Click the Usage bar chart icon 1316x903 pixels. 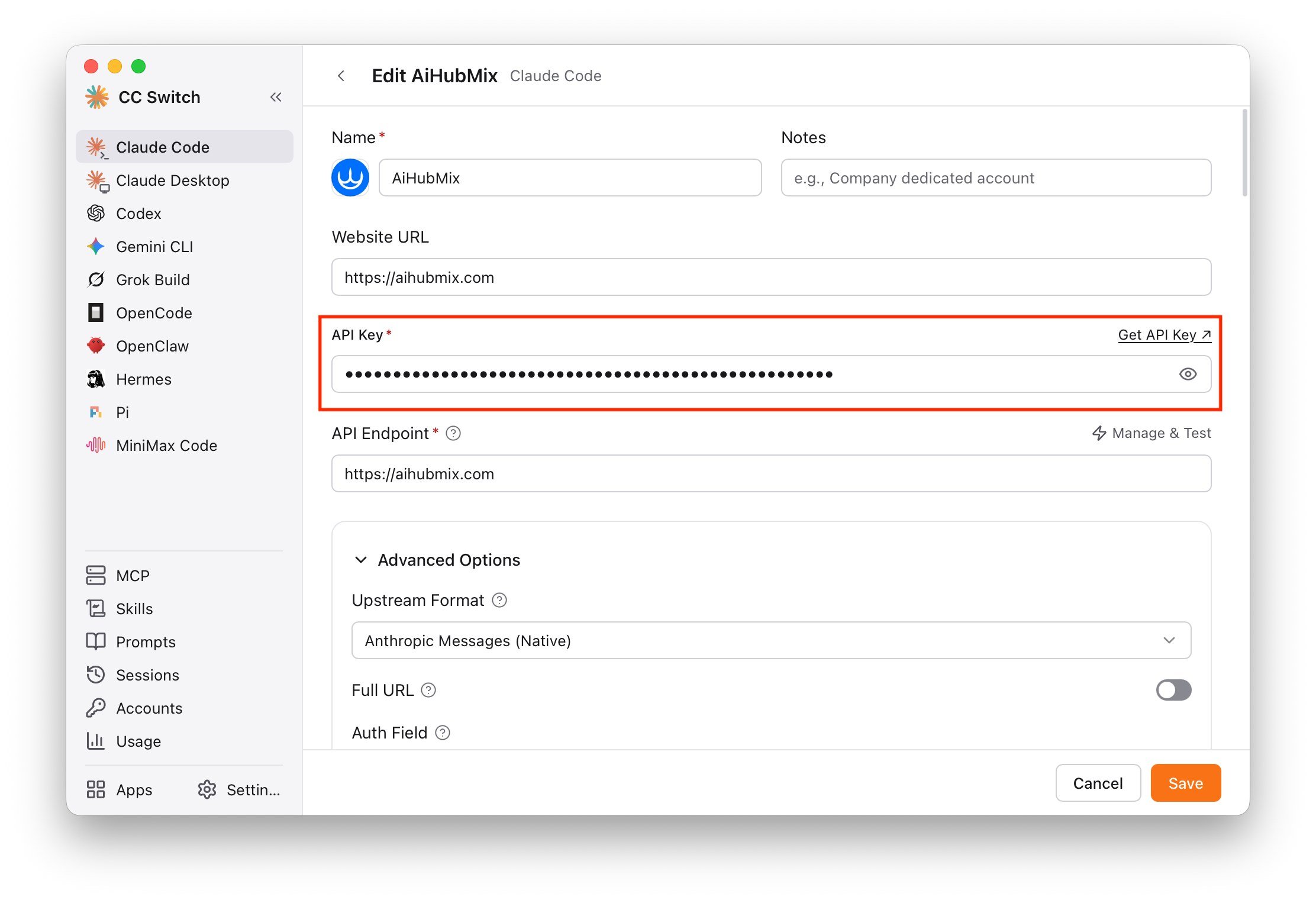tap(96, 741)
